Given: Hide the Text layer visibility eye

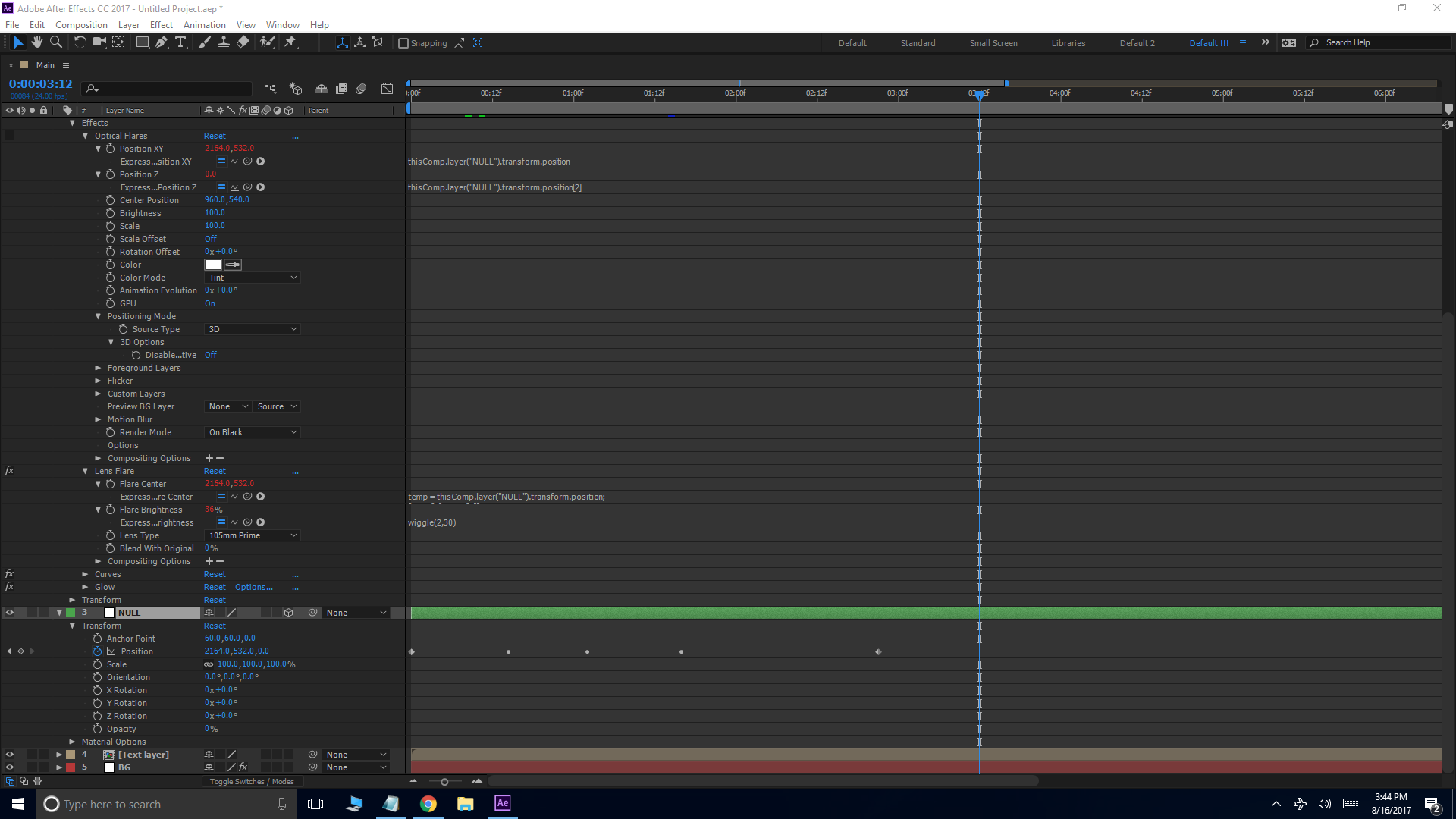Looking at the screenshot, I should tap(10, 755).
